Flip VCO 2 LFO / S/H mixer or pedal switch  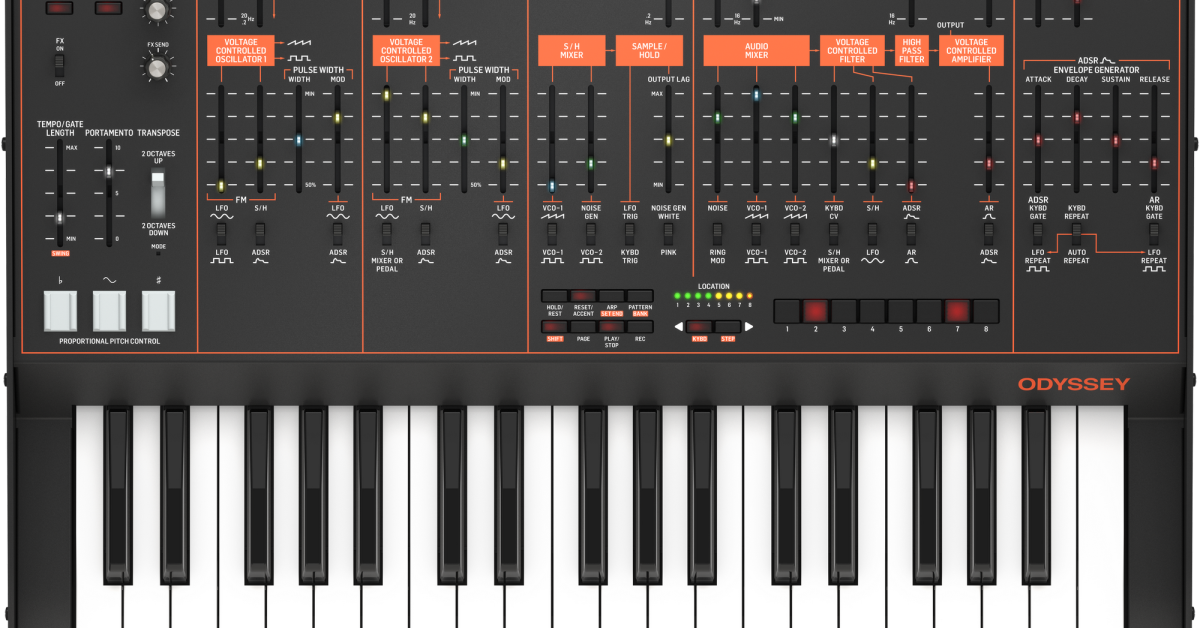tap(386, 233)
